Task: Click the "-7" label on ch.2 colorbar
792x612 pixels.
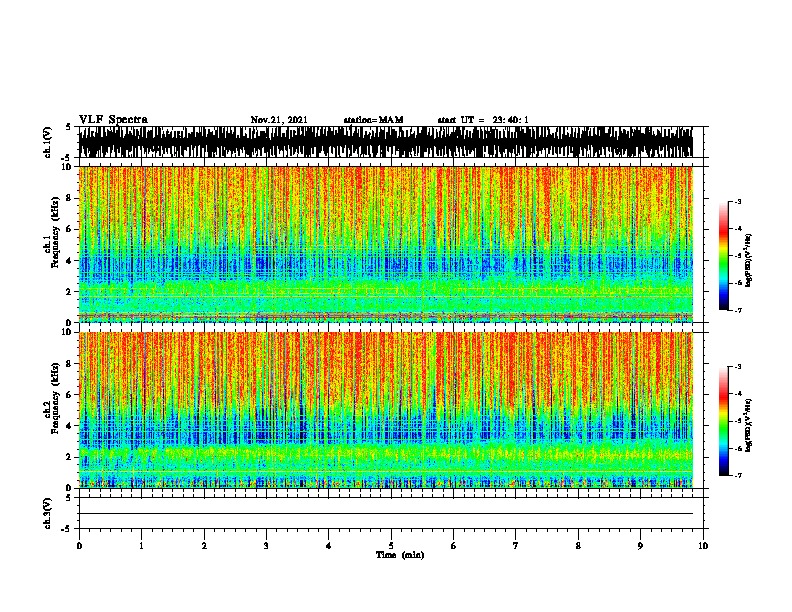Action: coord(738,476)
